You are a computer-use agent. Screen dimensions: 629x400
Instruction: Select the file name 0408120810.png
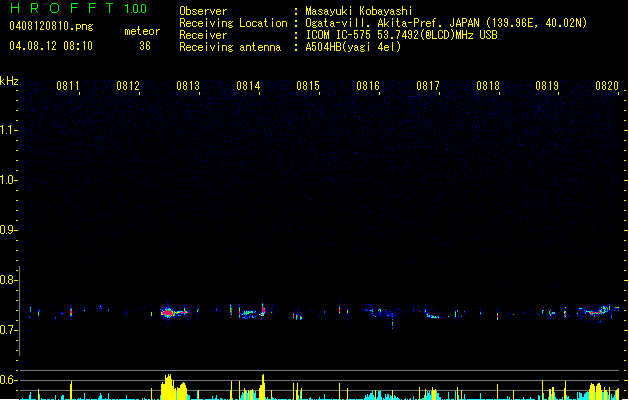click(x=51, y=26)
